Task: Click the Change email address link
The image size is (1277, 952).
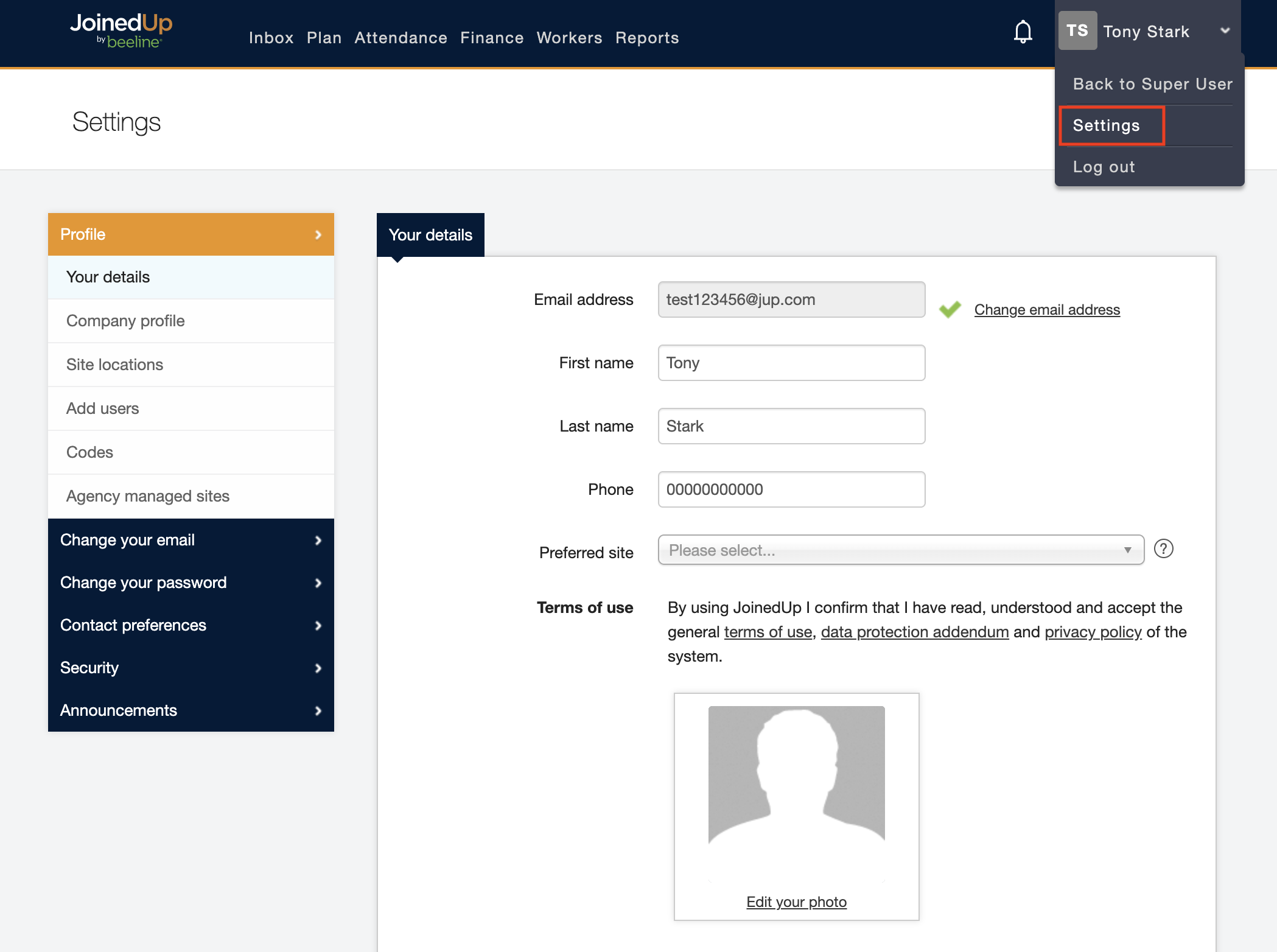Action: pyautogui.click(x=1047, y=310)
